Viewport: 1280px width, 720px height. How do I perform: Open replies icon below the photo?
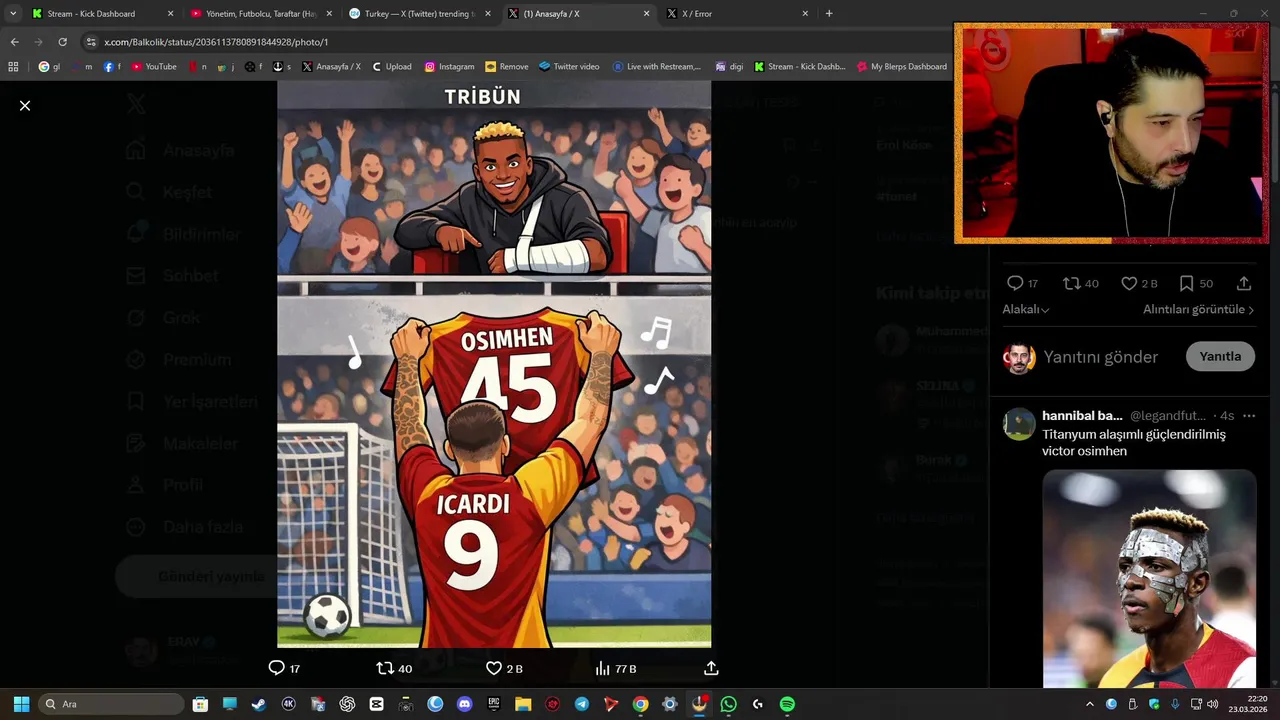277,668
